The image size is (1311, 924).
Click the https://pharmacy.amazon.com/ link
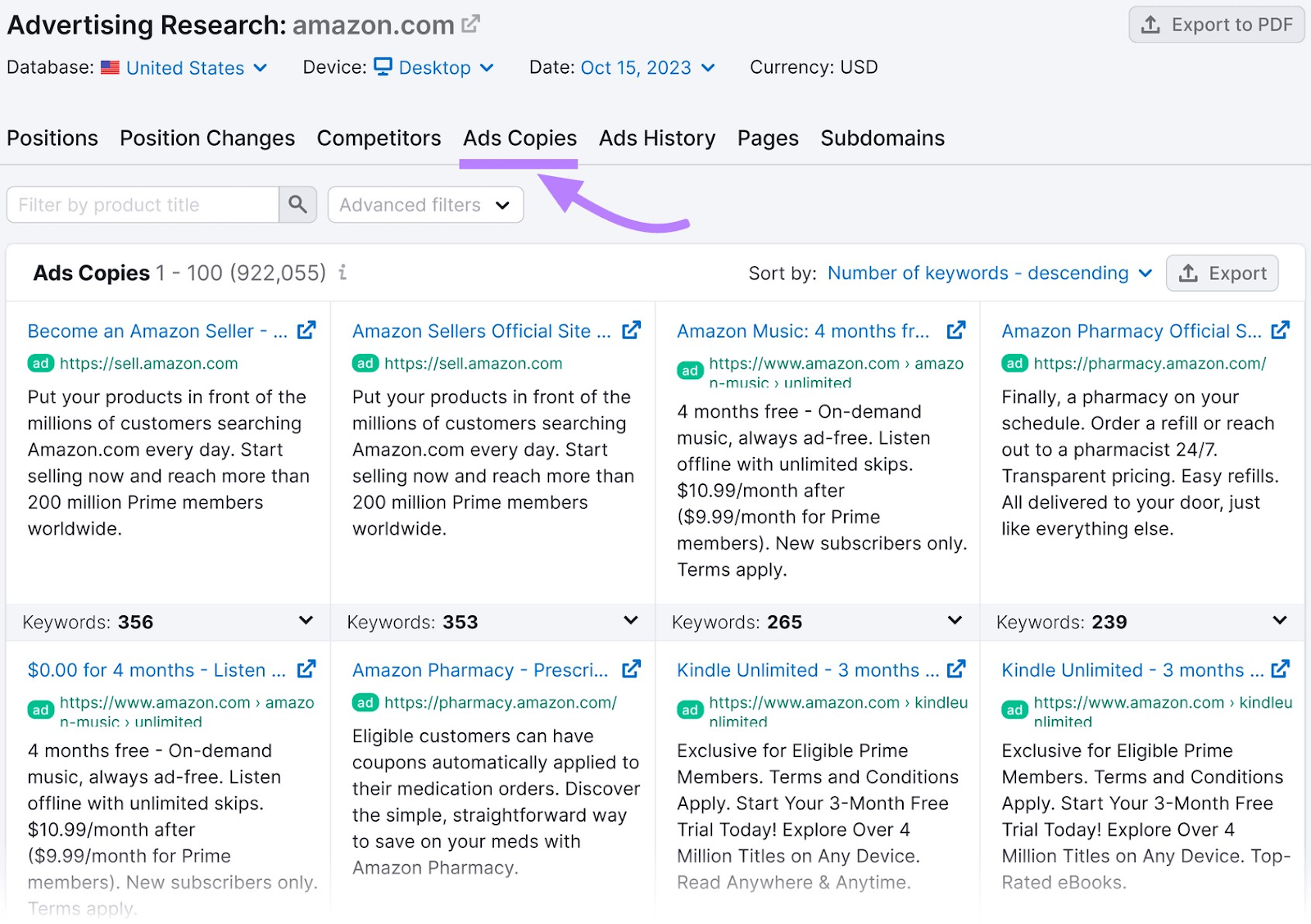[x=1149, y=363]
